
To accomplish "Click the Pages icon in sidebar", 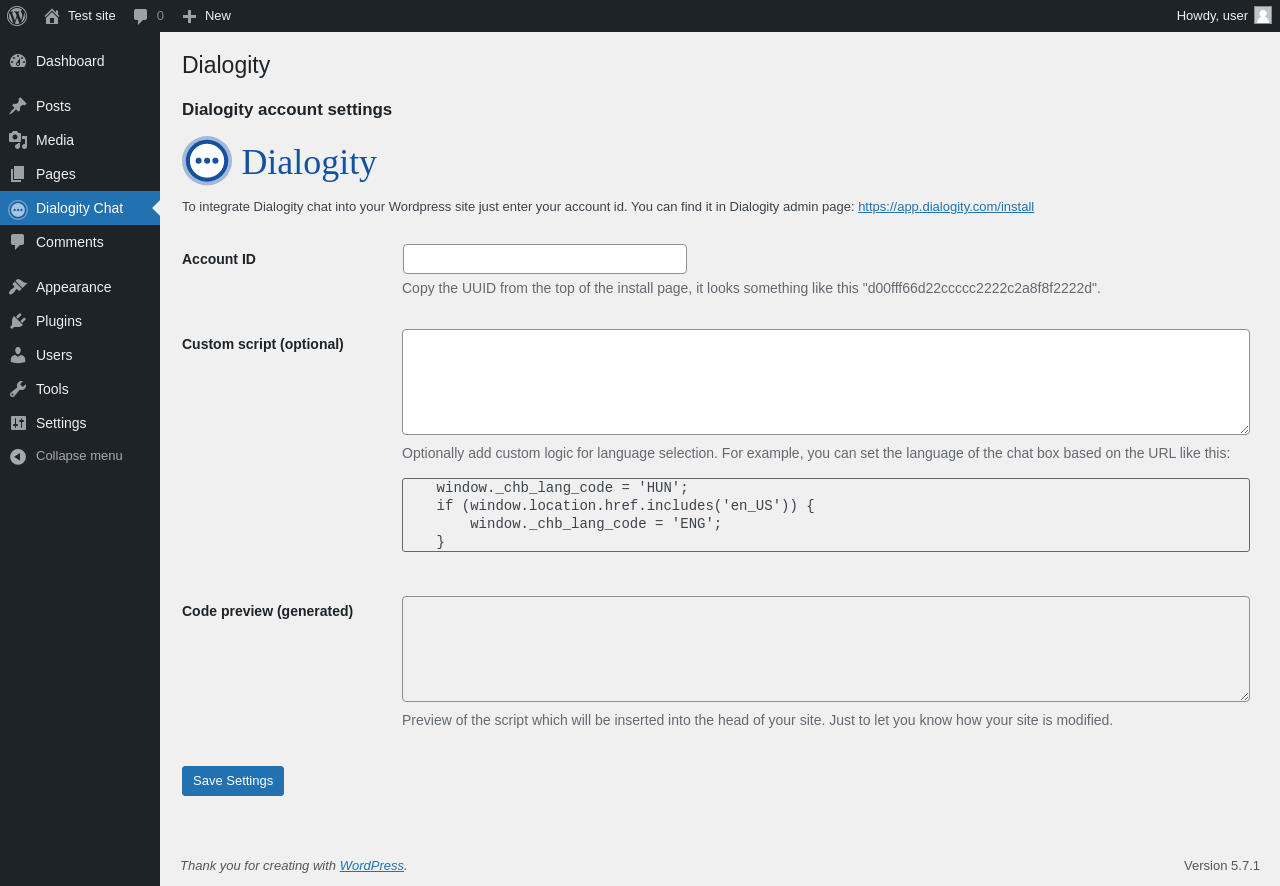I will click(x=18, y=174).
